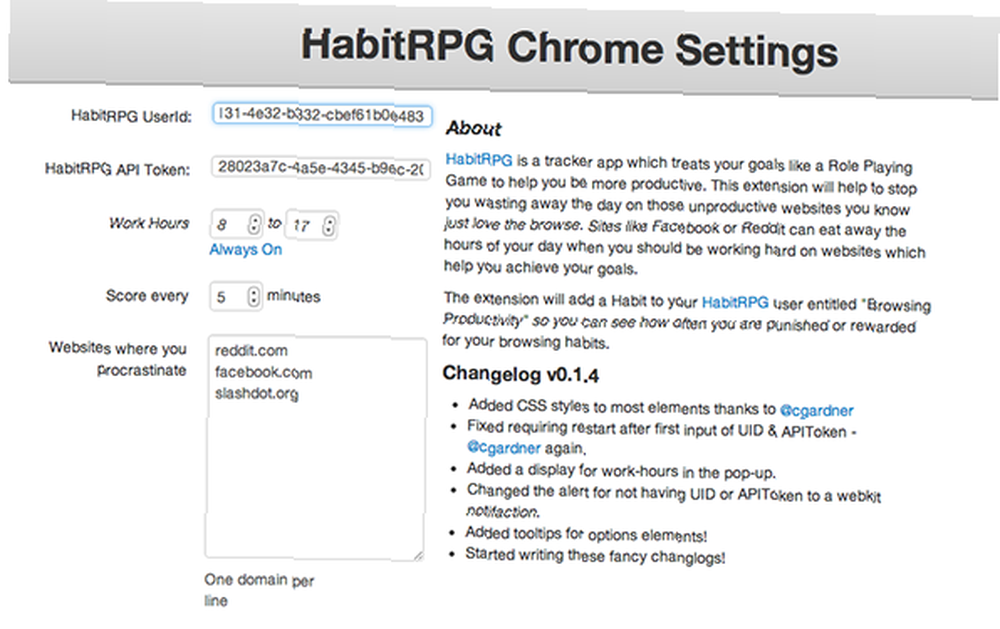The height and width of the screenshot is (629, 1000).
Task: Click 'Added a display for work-hours' item
Action: (621, 471)
